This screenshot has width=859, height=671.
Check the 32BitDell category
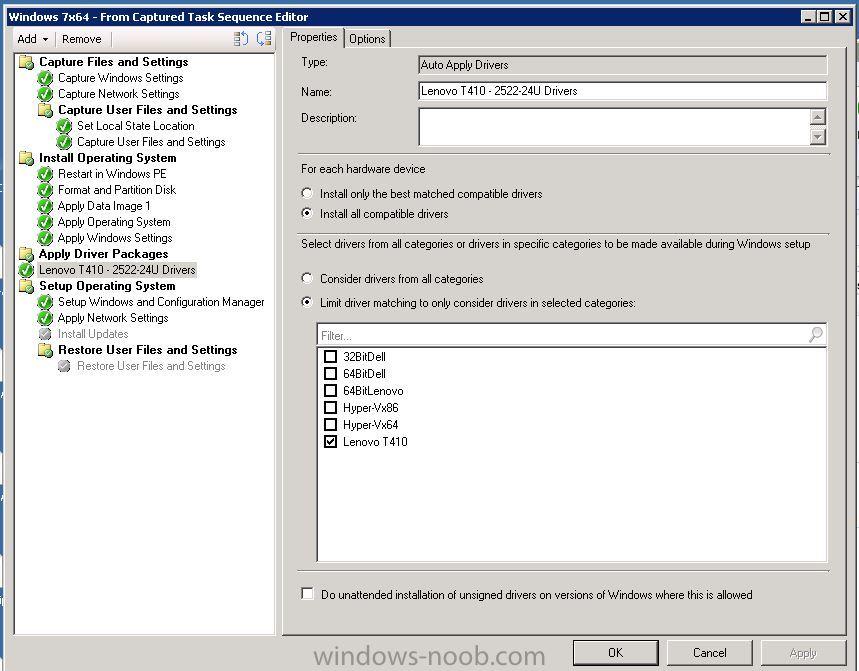pyautogui.click(x=330, y=357)
